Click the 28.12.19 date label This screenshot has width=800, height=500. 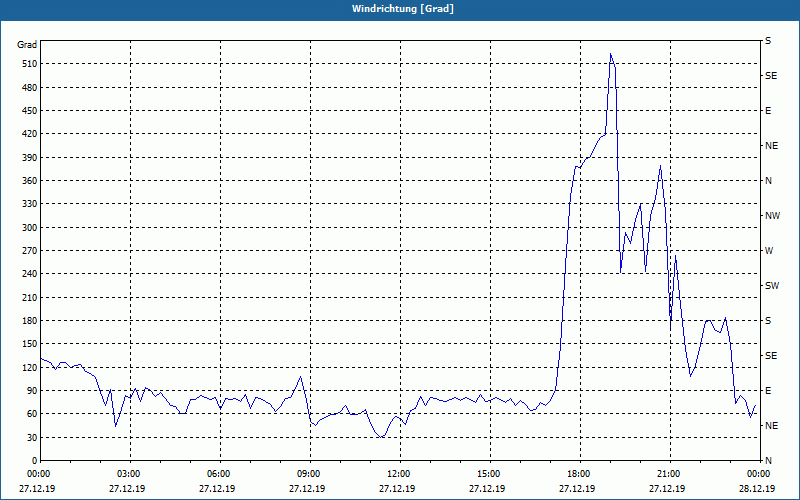pyautogui.click(x=757, y=488)
